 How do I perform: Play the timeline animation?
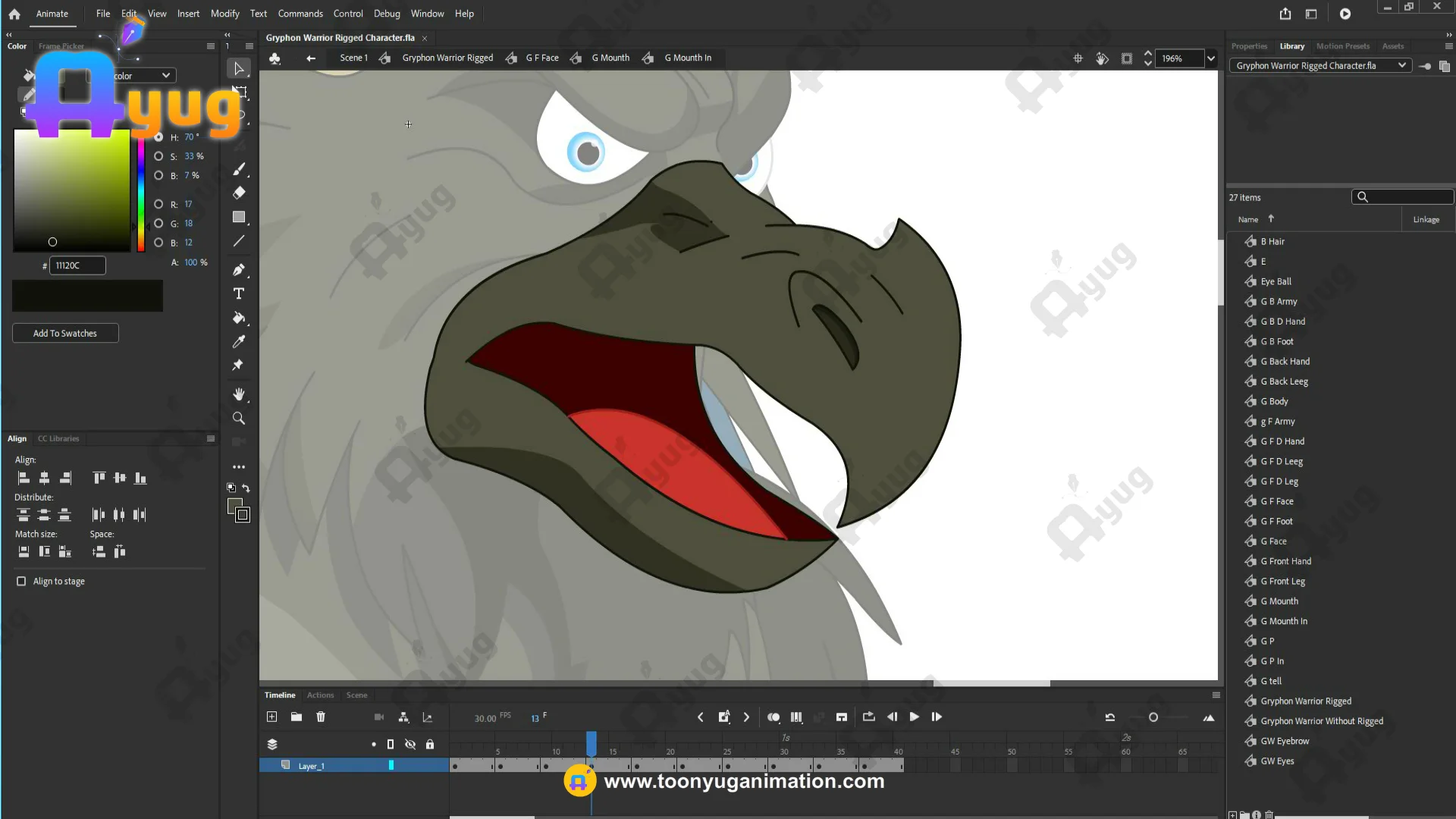tap(915, 717)
